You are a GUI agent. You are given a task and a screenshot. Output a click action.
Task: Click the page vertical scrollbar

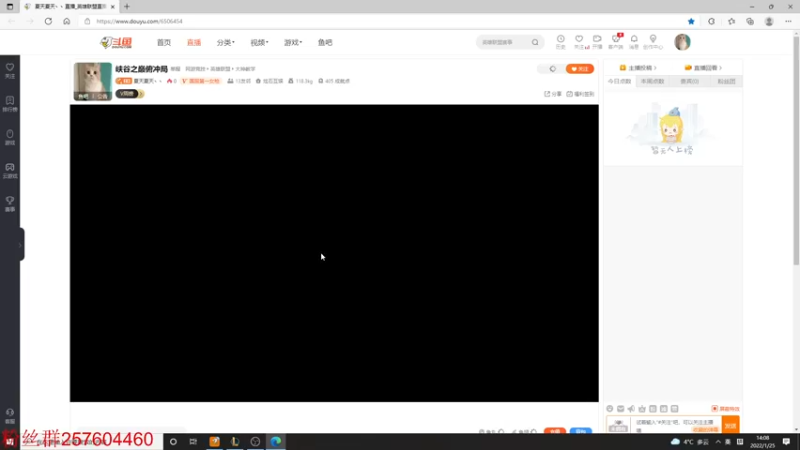pyautogui.click(x=796, y=151)
